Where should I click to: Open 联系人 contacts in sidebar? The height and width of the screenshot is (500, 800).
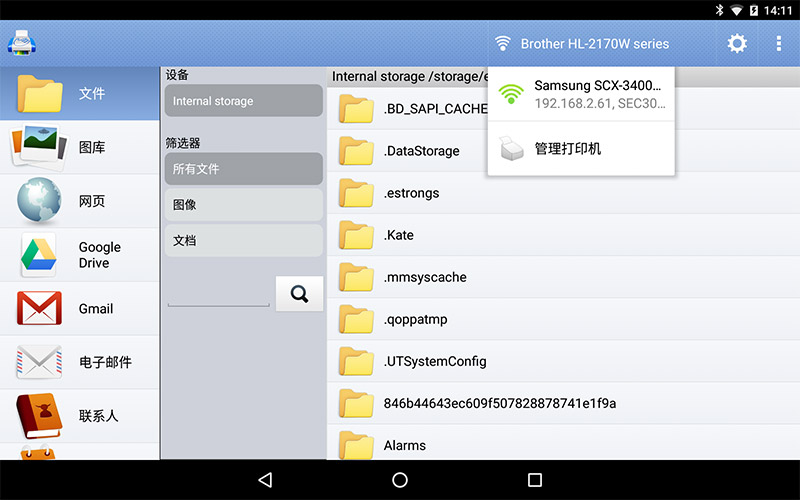point(80,416)
